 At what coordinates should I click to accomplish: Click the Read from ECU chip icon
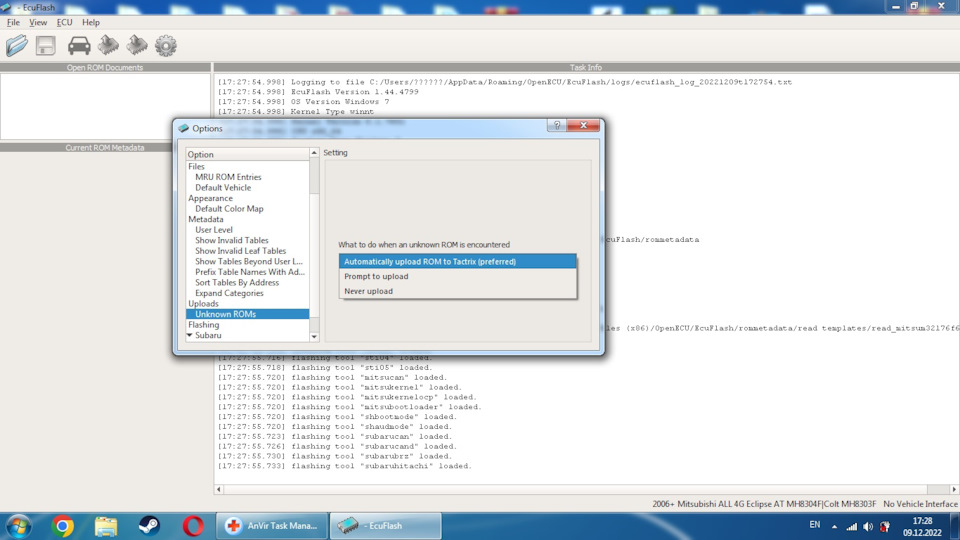108,45
